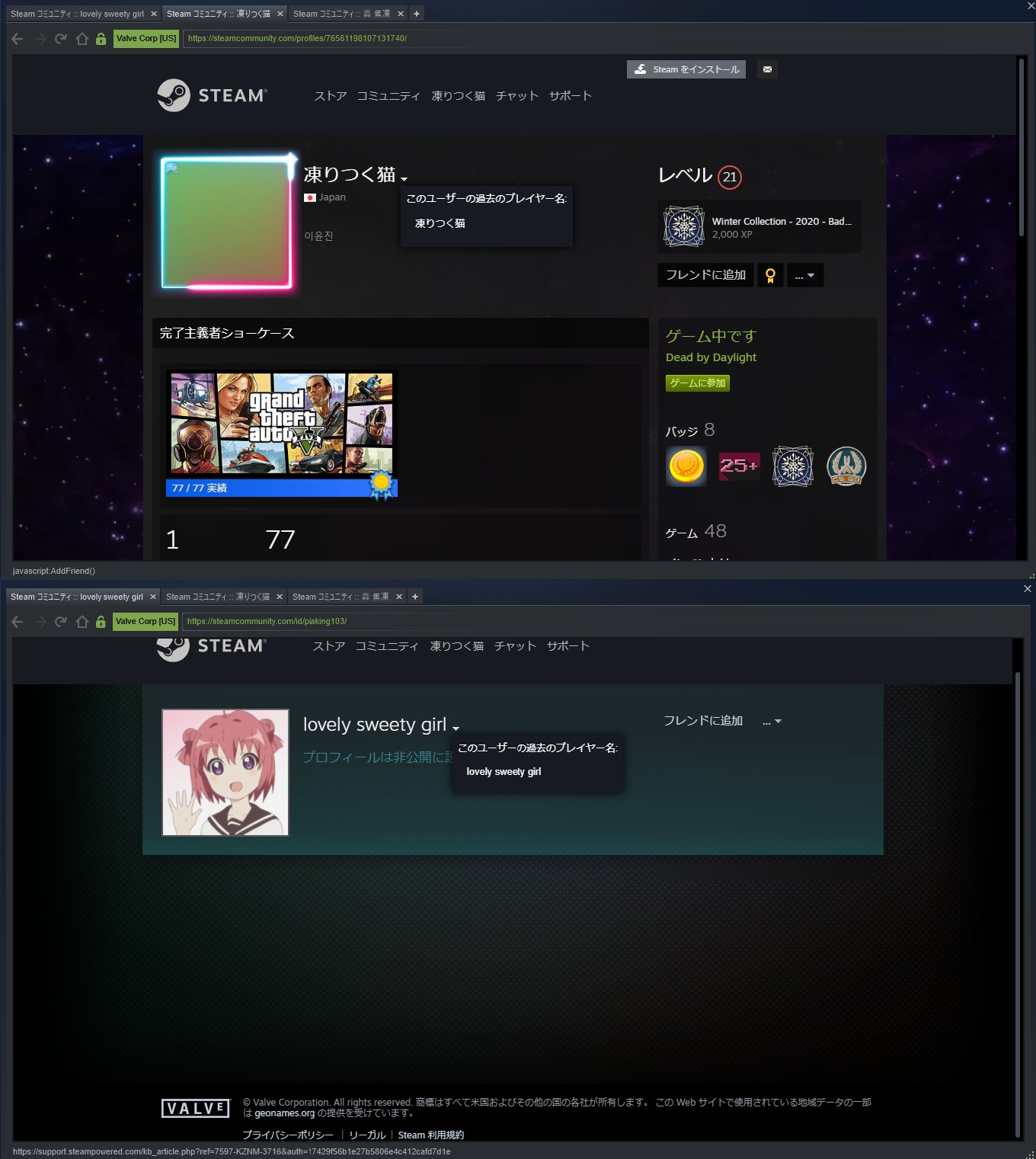Image resolution: width=1036 pixels, height=1159 pixels.
Task: Click フレンドに追加 on the lovely sweety girl profile
Action: point(703,721)
